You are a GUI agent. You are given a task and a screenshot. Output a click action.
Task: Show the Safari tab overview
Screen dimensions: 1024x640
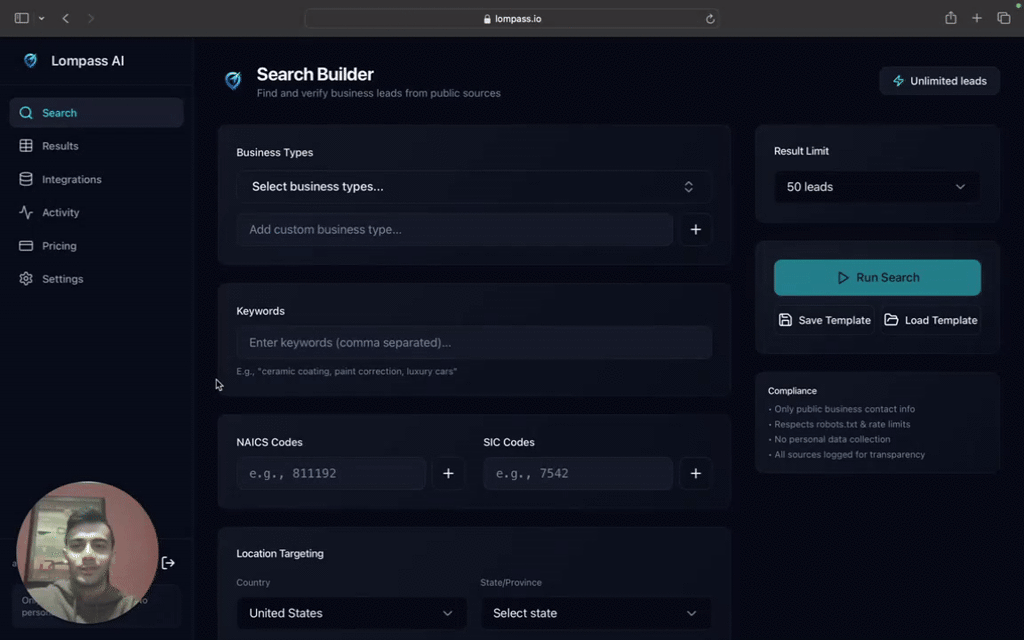point(1004,18)
